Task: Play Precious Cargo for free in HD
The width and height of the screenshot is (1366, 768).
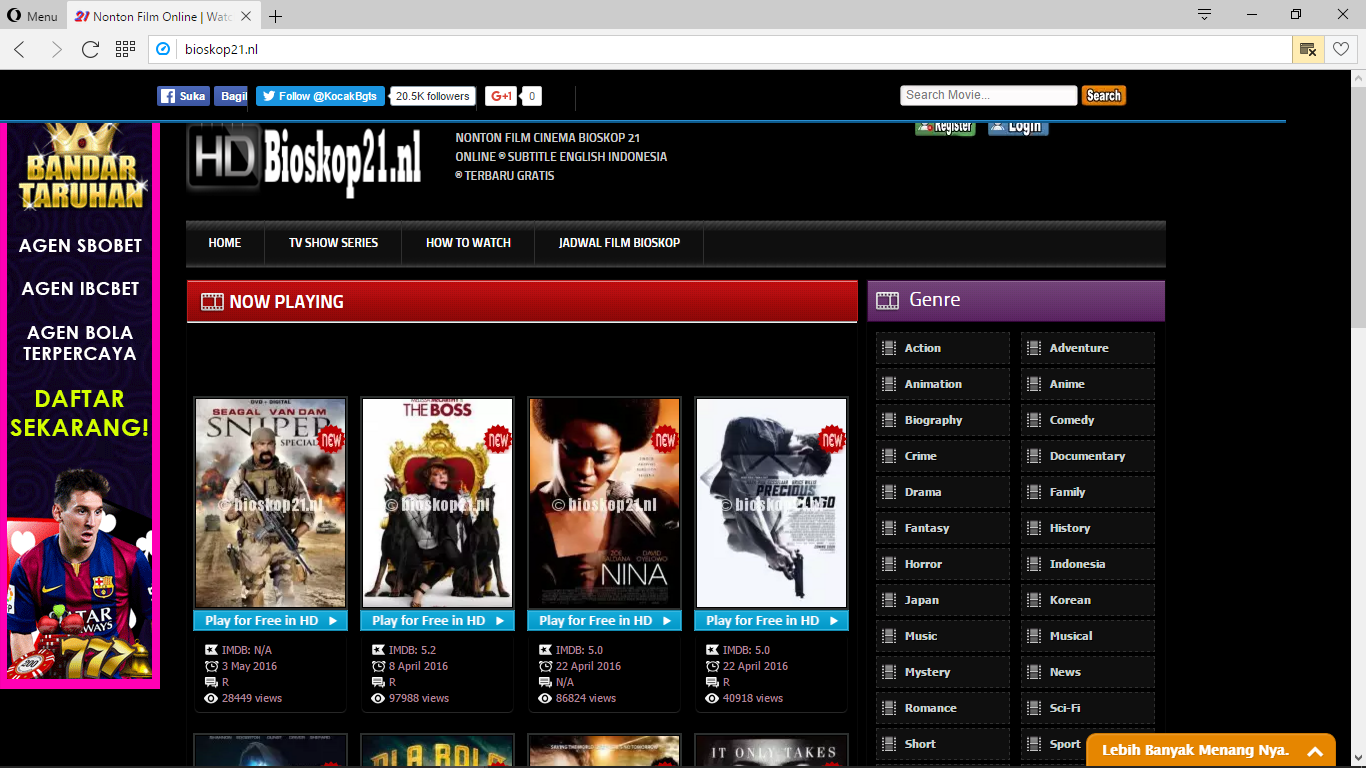Action: pyautogui.click(x=771, y=620)
